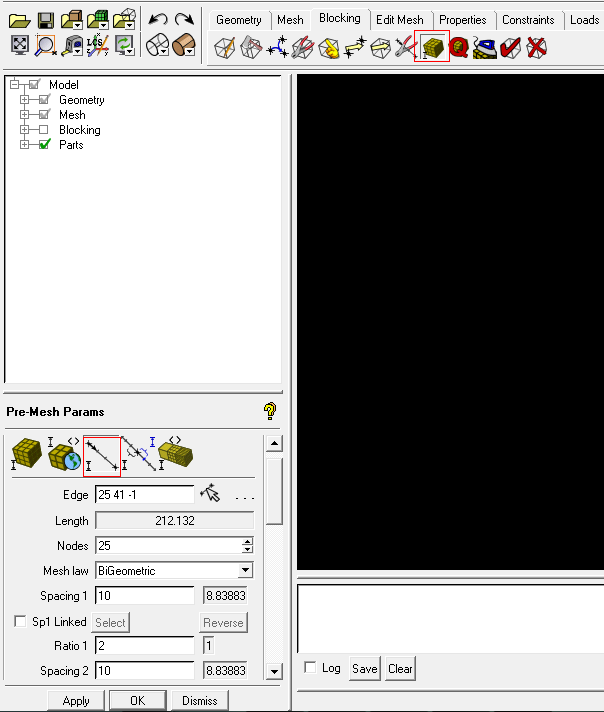
Task: Enable Log checkbox in message window
Action: [x=310, y=667]
